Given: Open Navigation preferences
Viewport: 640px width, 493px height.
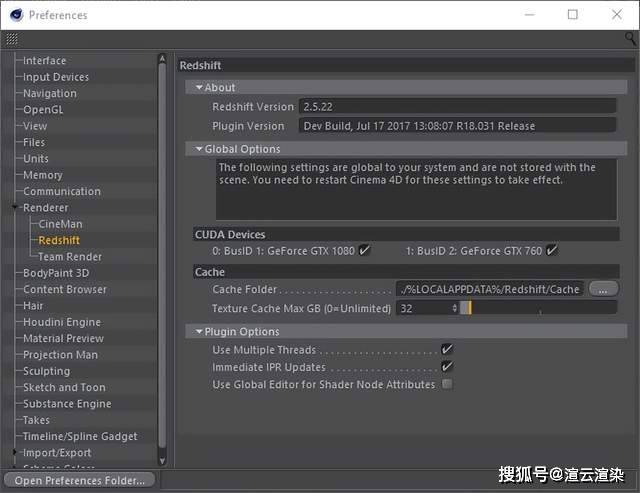Looking at the screenshot, I should [50, 93].
